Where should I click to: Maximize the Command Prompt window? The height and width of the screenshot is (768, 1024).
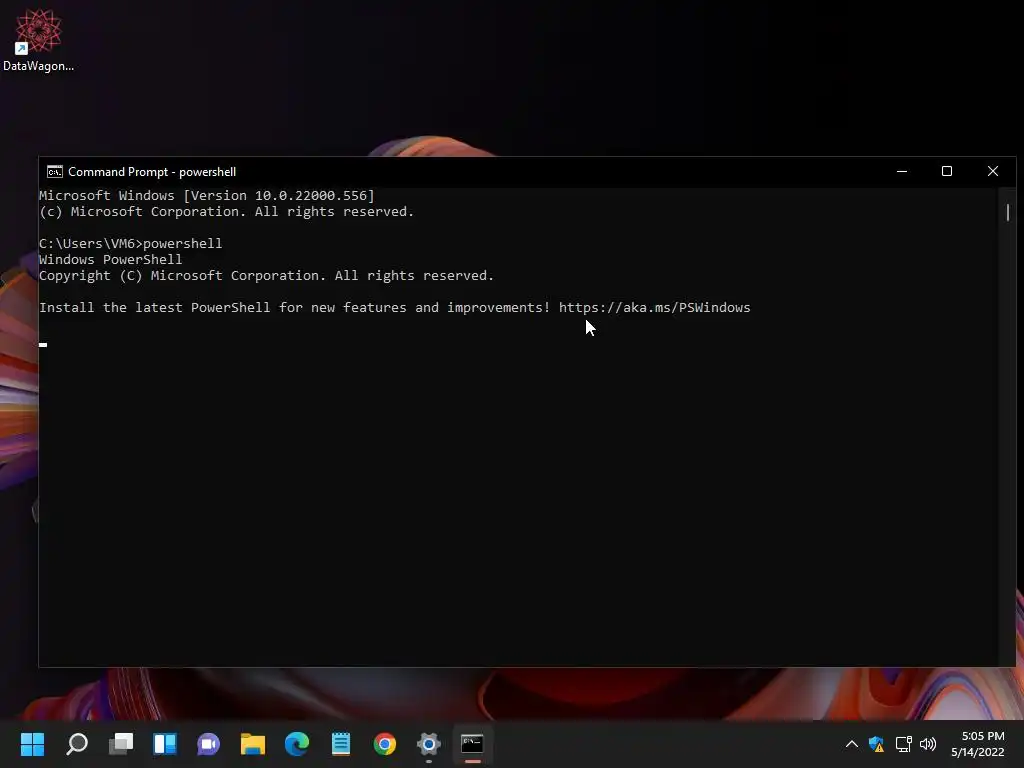(947, 171)
